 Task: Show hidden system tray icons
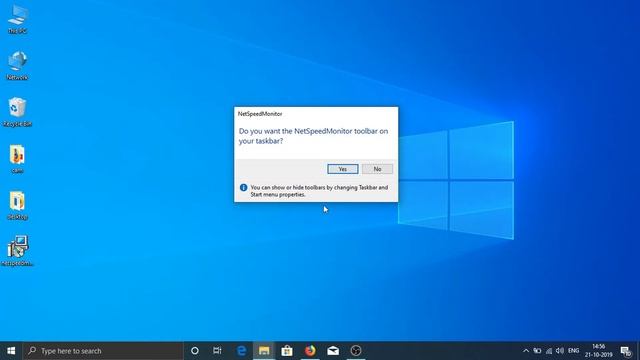pyautogui.click(x=526, y=351)
